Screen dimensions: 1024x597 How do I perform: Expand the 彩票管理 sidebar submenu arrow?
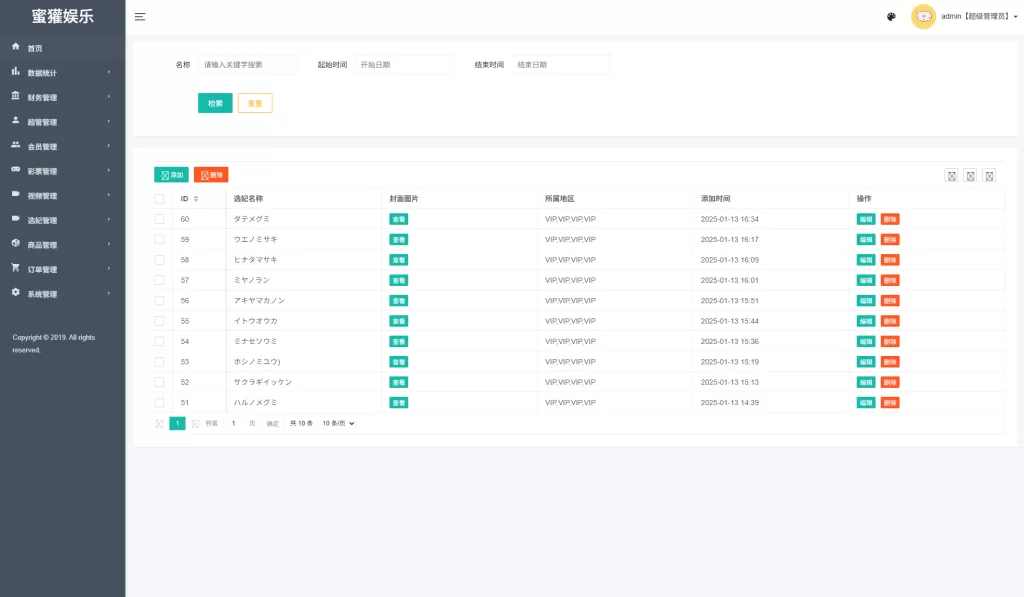click(x=109, y=171)
